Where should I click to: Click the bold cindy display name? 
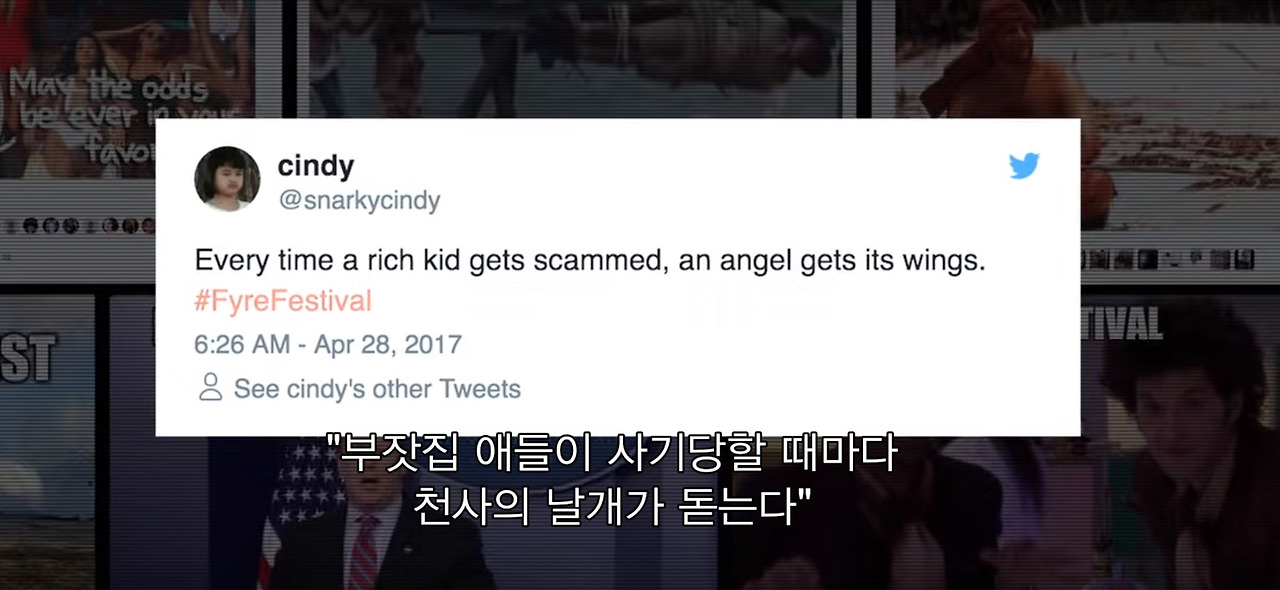click(316, 165)
